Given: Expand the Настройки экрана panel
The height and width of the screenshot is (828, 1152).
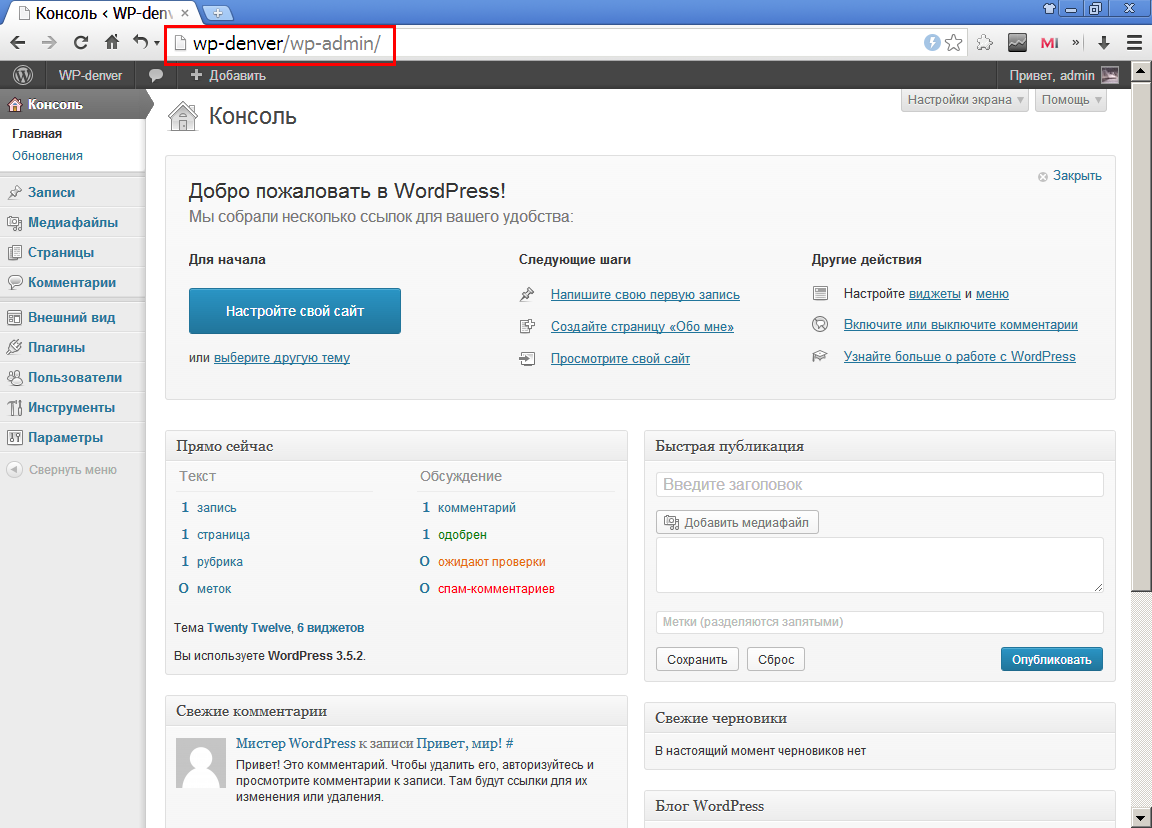Looking at the screenshot, I should tap(965, 100).
